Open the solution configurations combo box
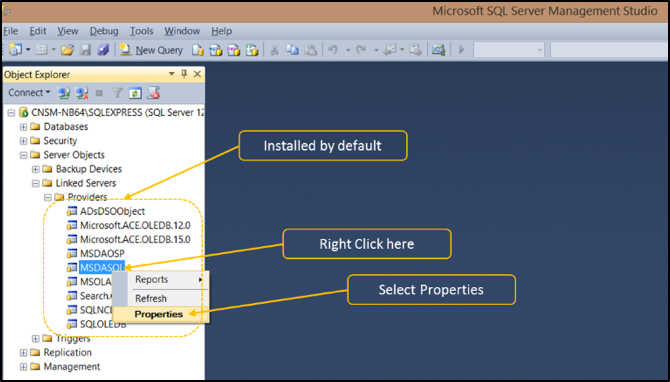This screenshot has height=382, width=670. [508, 50]
